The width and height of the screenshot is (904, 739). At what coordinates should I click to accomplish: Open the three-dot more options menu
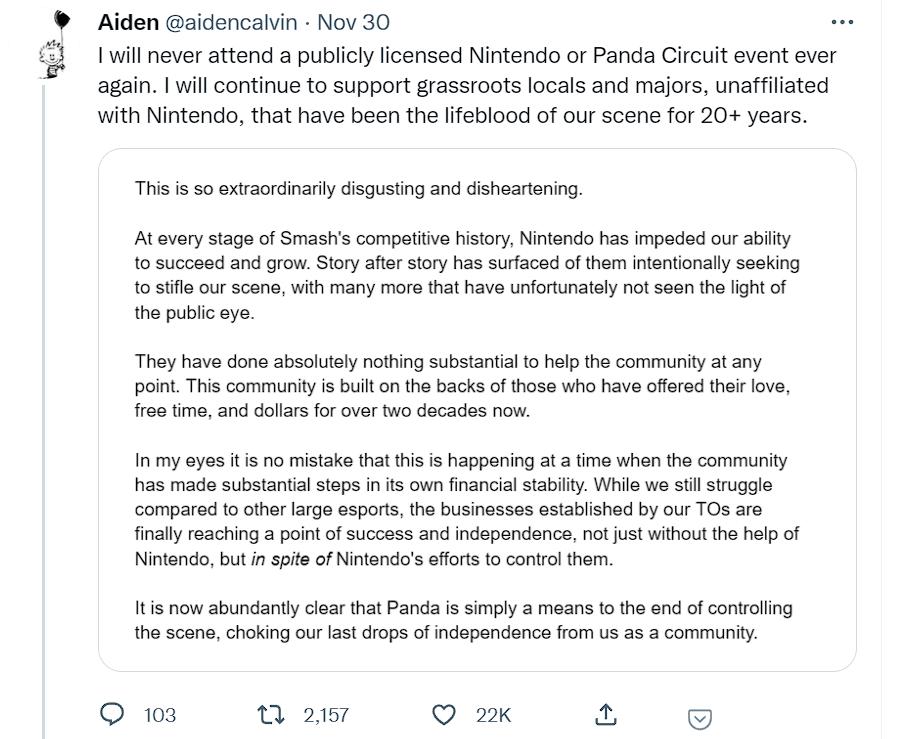point(842,22)
